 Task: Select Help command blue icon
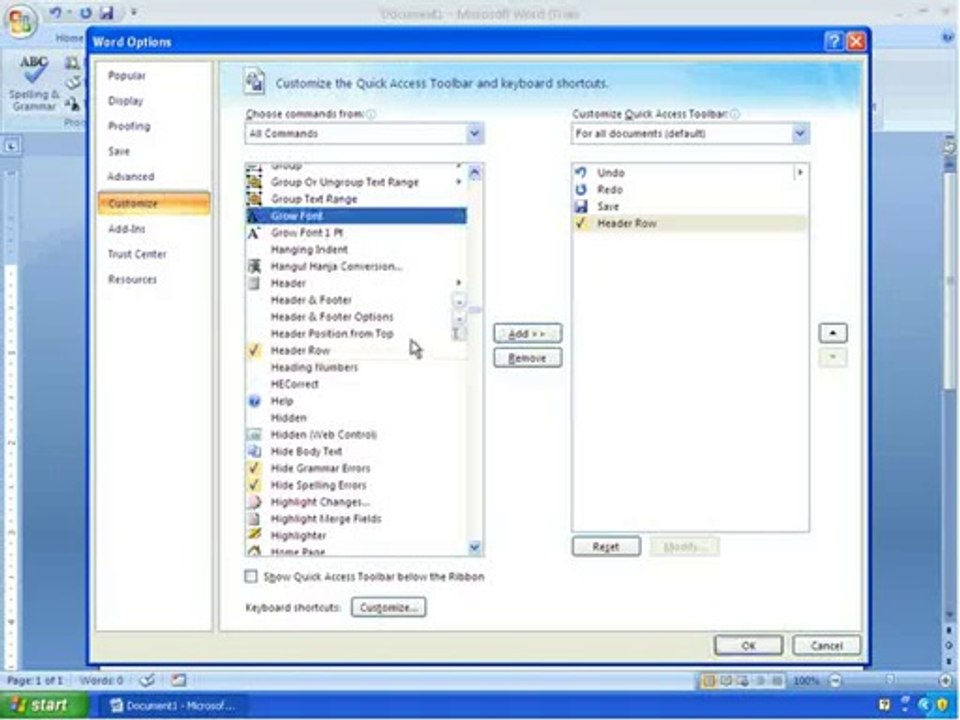(x=254, y=401)
